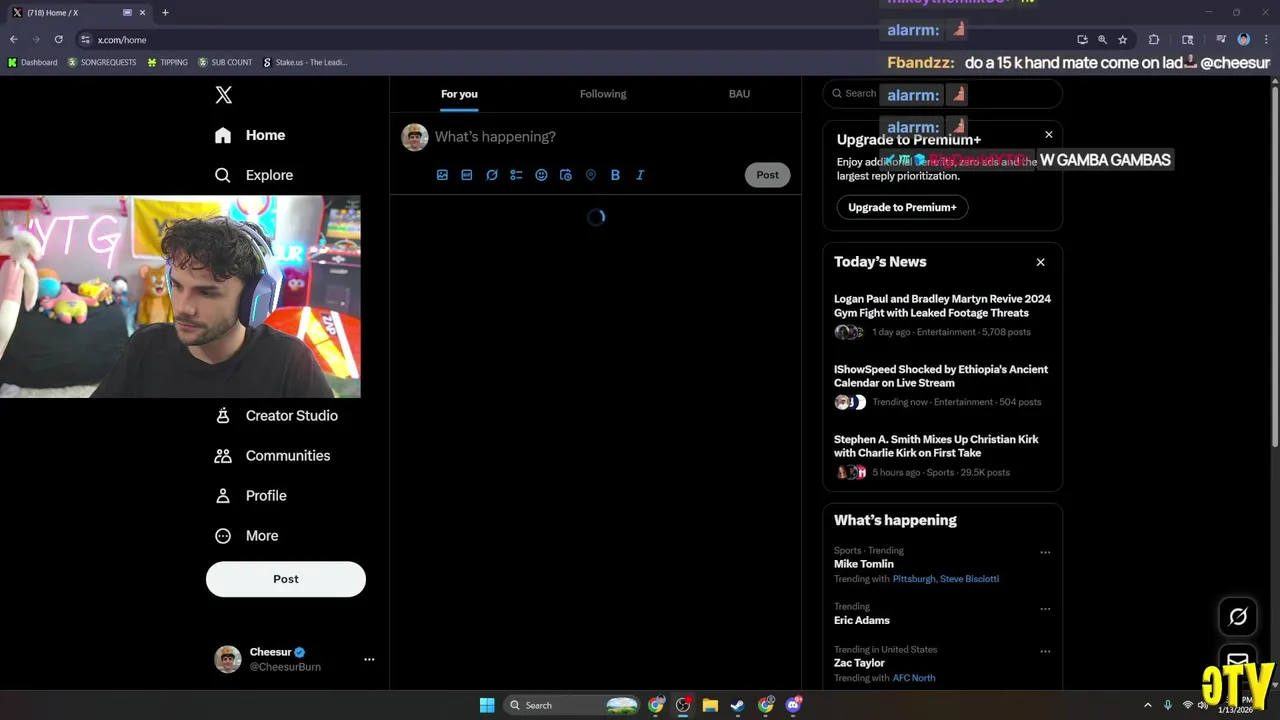Add a poll to the post
Image resolution: width=1280 pixels, height=720 pixels.
pyautogui.click(x=516, y=175)
